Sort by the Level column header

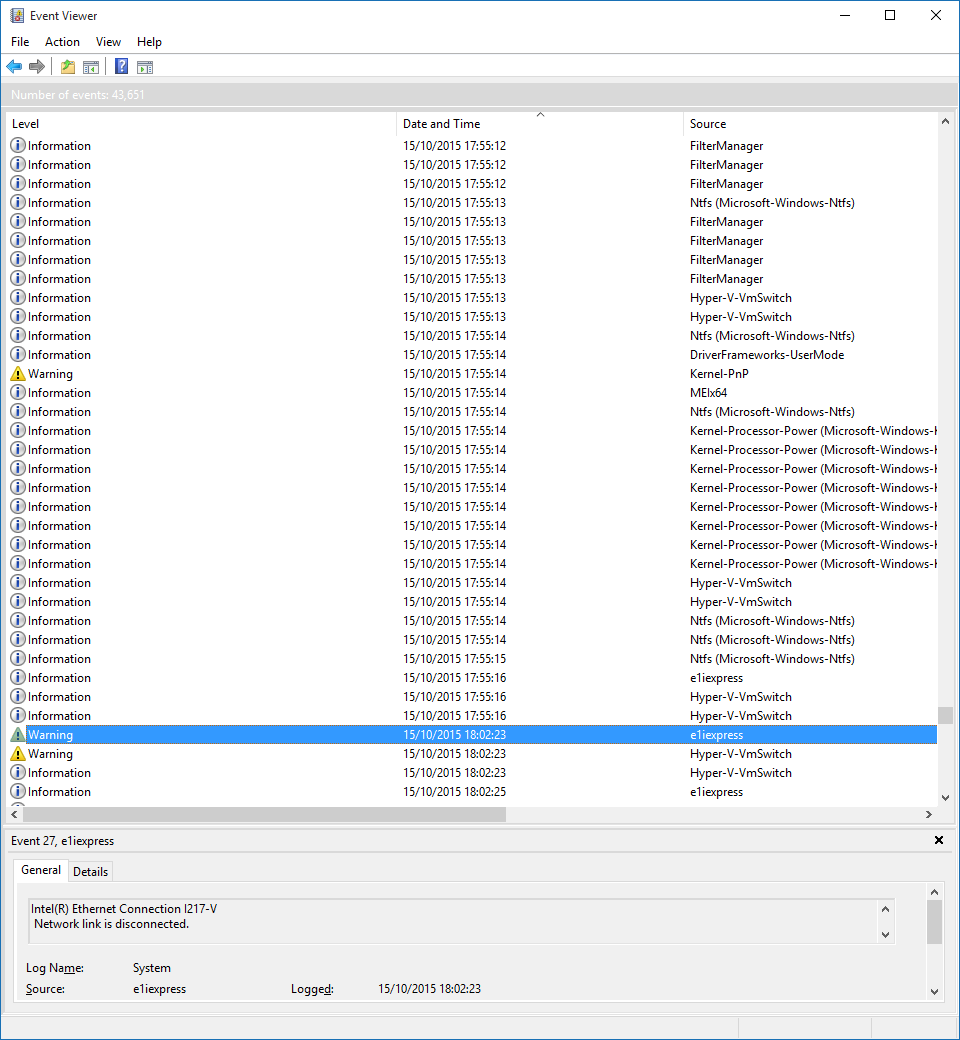201,123
